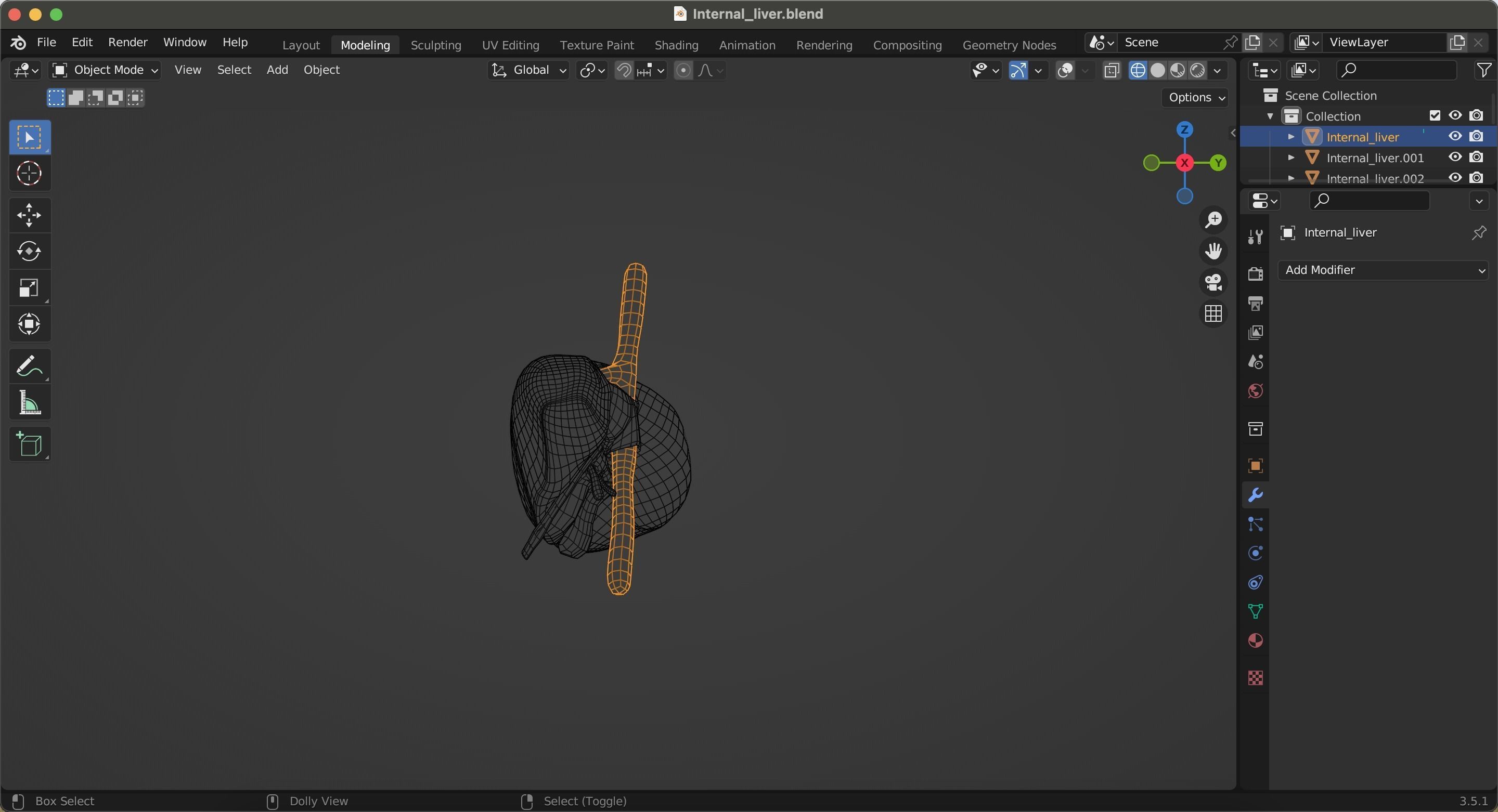The height and width of the screenshot is (812, 1498).
Task: Open the Object Mode dropdown
Action: 105,70
